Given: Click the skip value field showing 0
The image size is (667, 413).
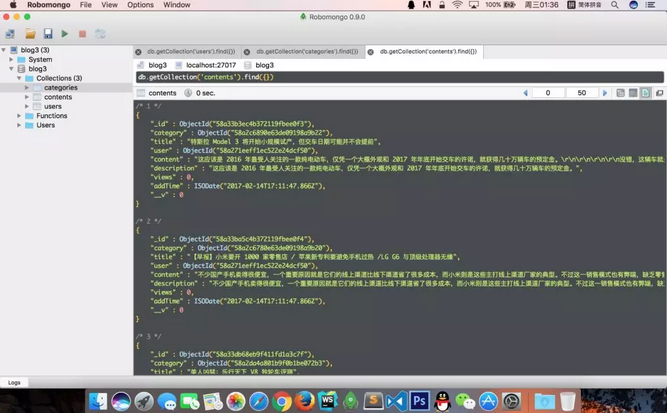Looking at the screenshot, I should (548, 93).
